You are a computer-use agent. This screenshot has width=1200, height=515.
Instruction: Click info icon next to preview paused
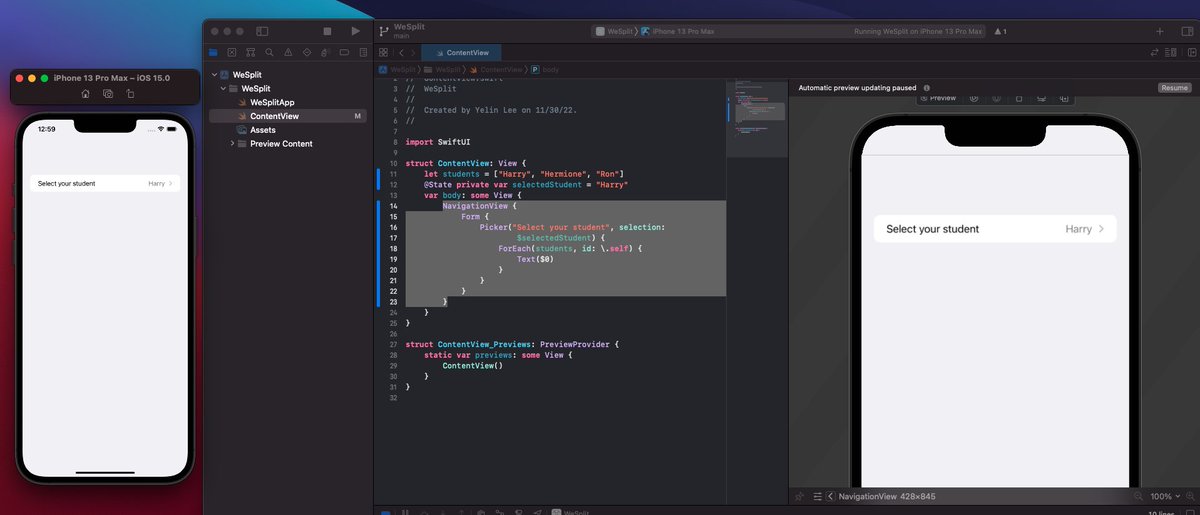[x=927, y=88]
